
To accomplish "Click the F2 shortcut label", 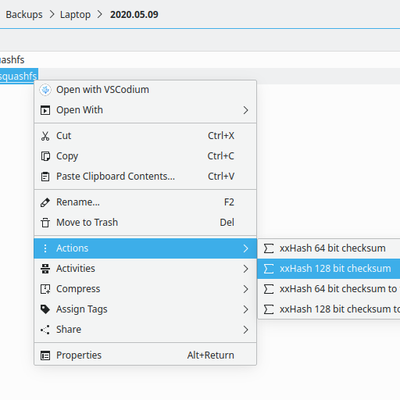I will pyautogui.click(x=229, y=202).
